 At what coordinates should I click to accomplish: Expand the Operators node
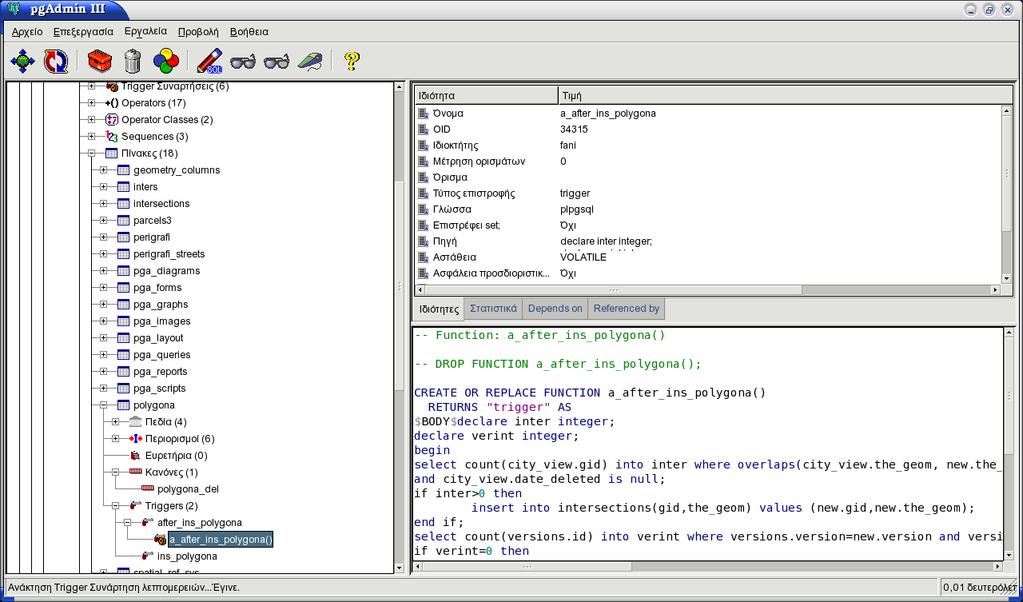pyautogui.click(x=91, y=103)
